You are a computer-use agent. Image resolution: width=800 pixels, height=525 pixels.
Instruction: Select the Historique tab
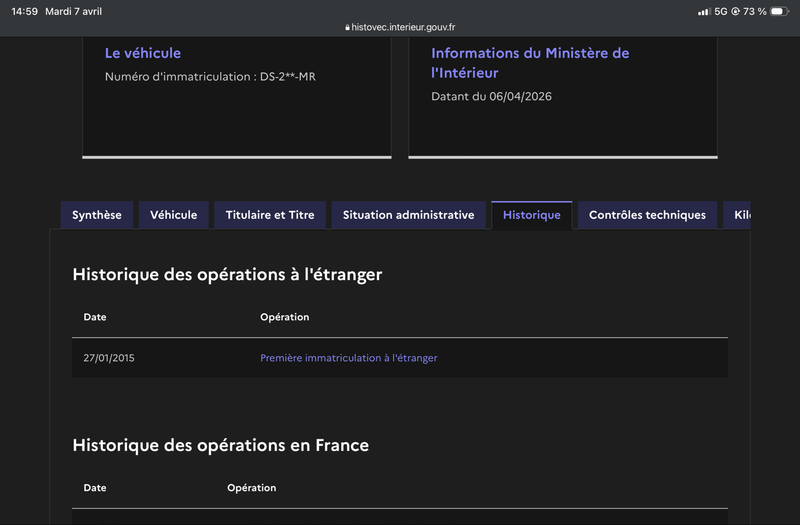[x=532, y=215]
